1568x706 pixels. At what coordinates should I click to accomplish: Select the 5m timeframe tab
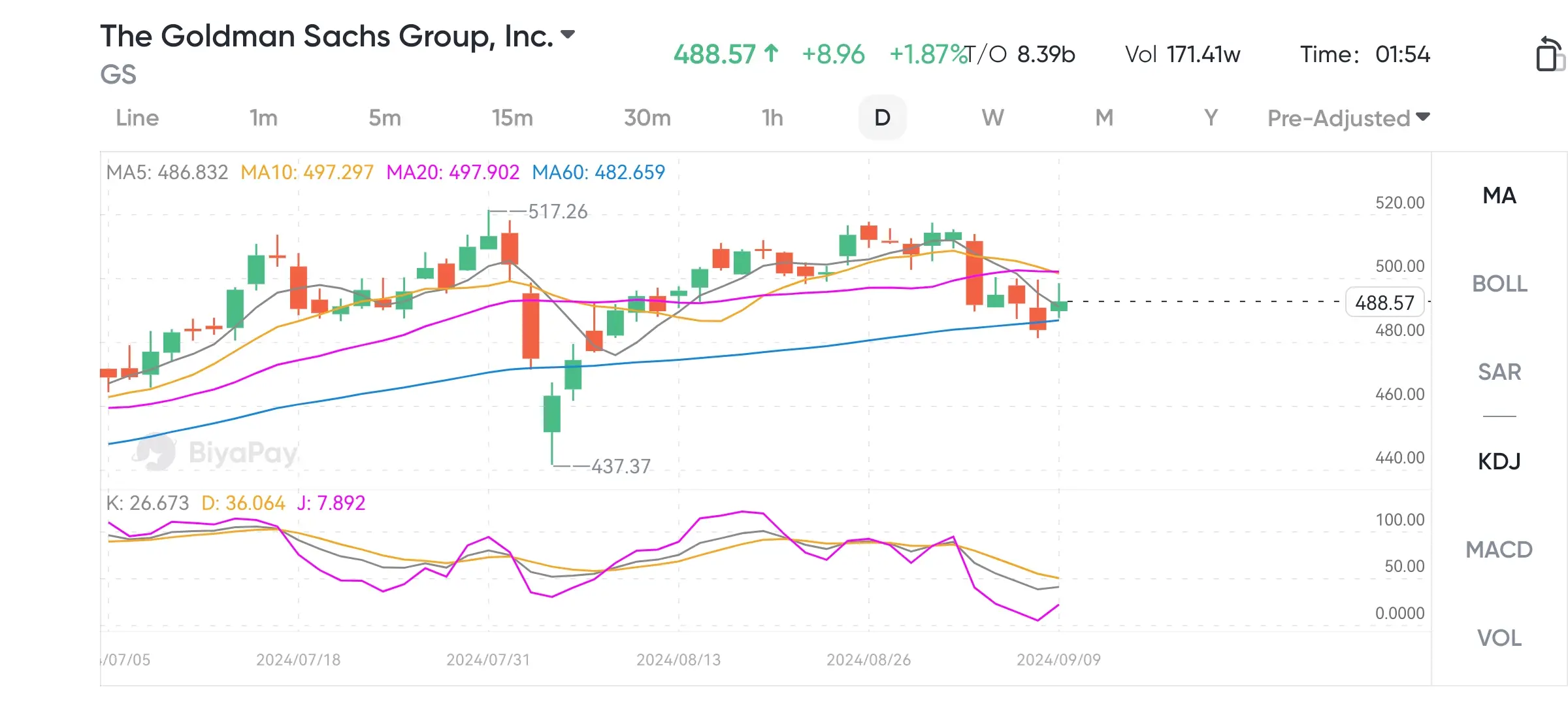[385, 118]
